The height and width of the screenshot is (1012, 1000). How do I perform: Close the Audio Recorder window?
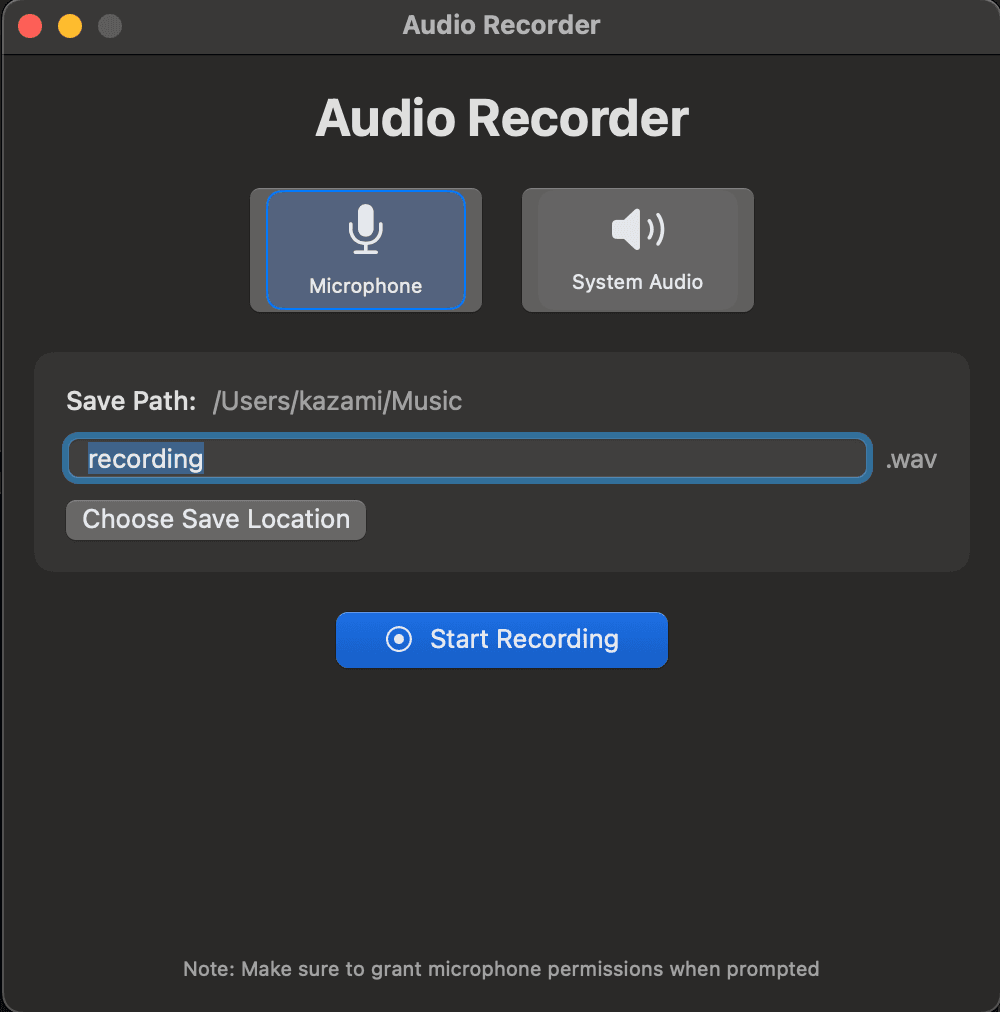30,26
